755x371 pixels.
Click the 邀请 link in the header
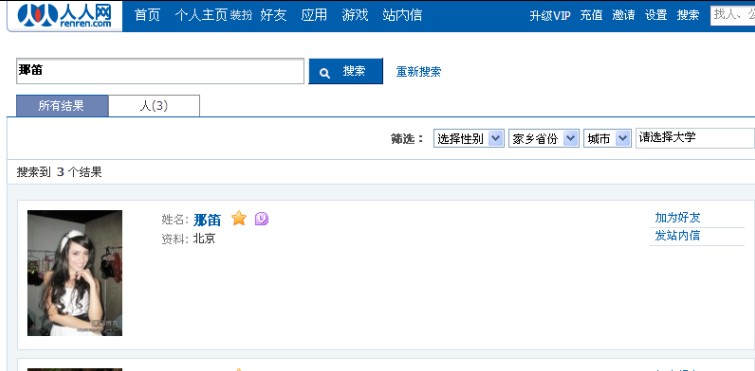(x=624, y=15)
